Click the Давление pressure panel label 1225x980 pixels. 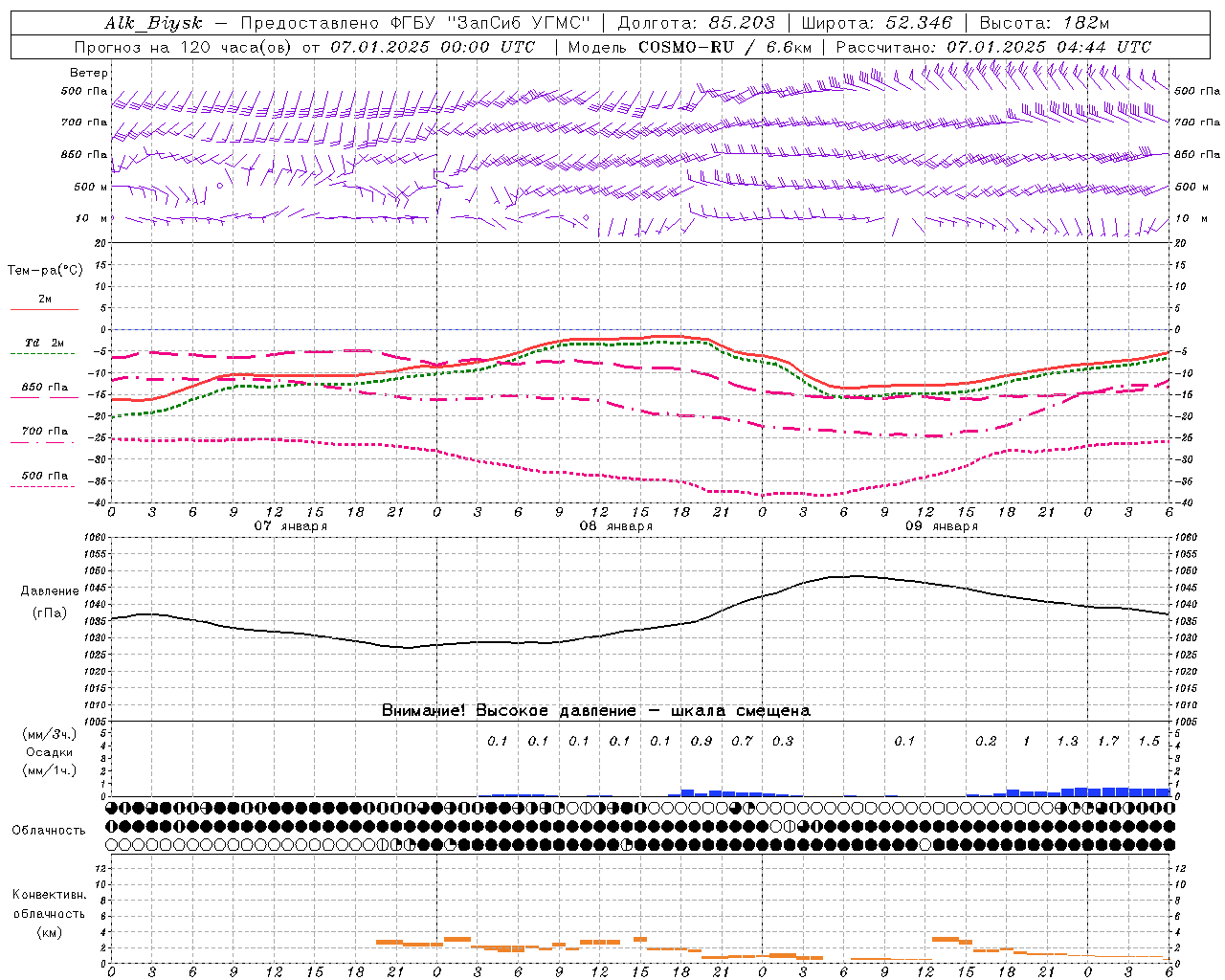(50, 591)
